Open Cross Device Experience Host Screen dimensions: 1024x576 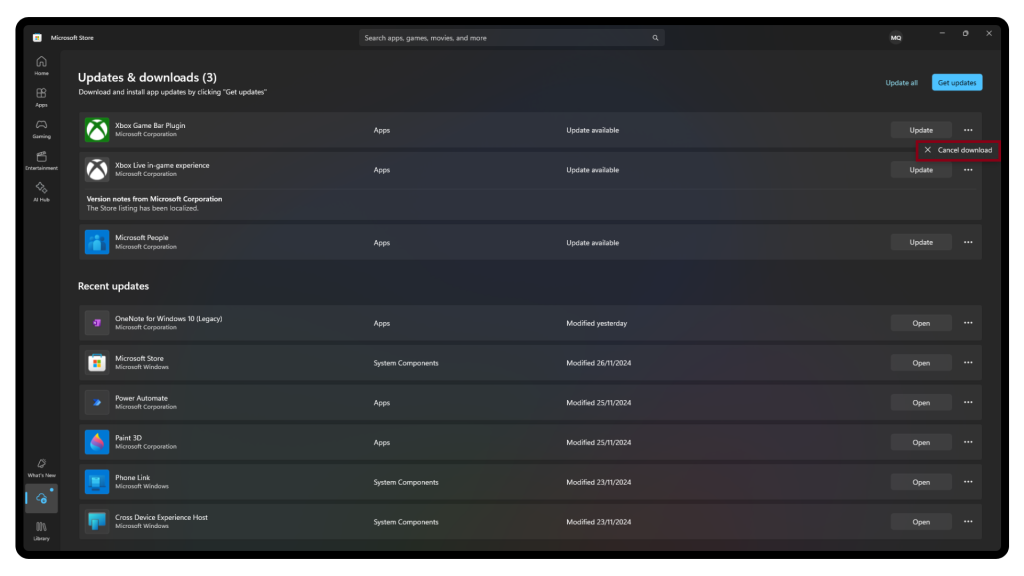click(x=921, y=522)
